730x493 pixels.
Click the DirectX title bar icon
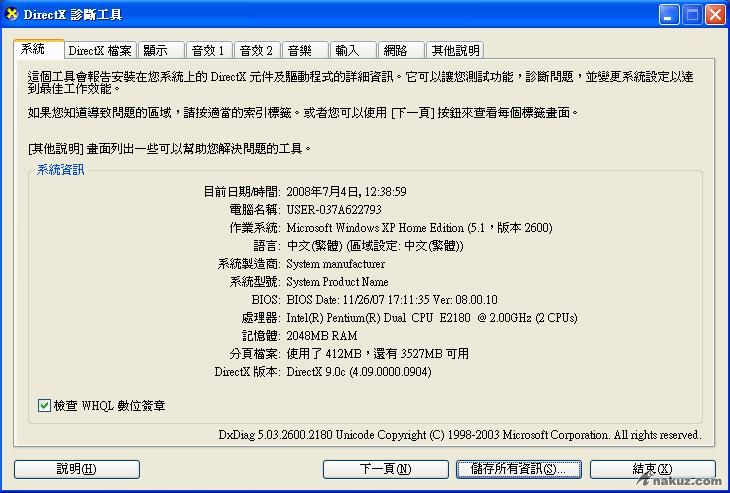12,14
